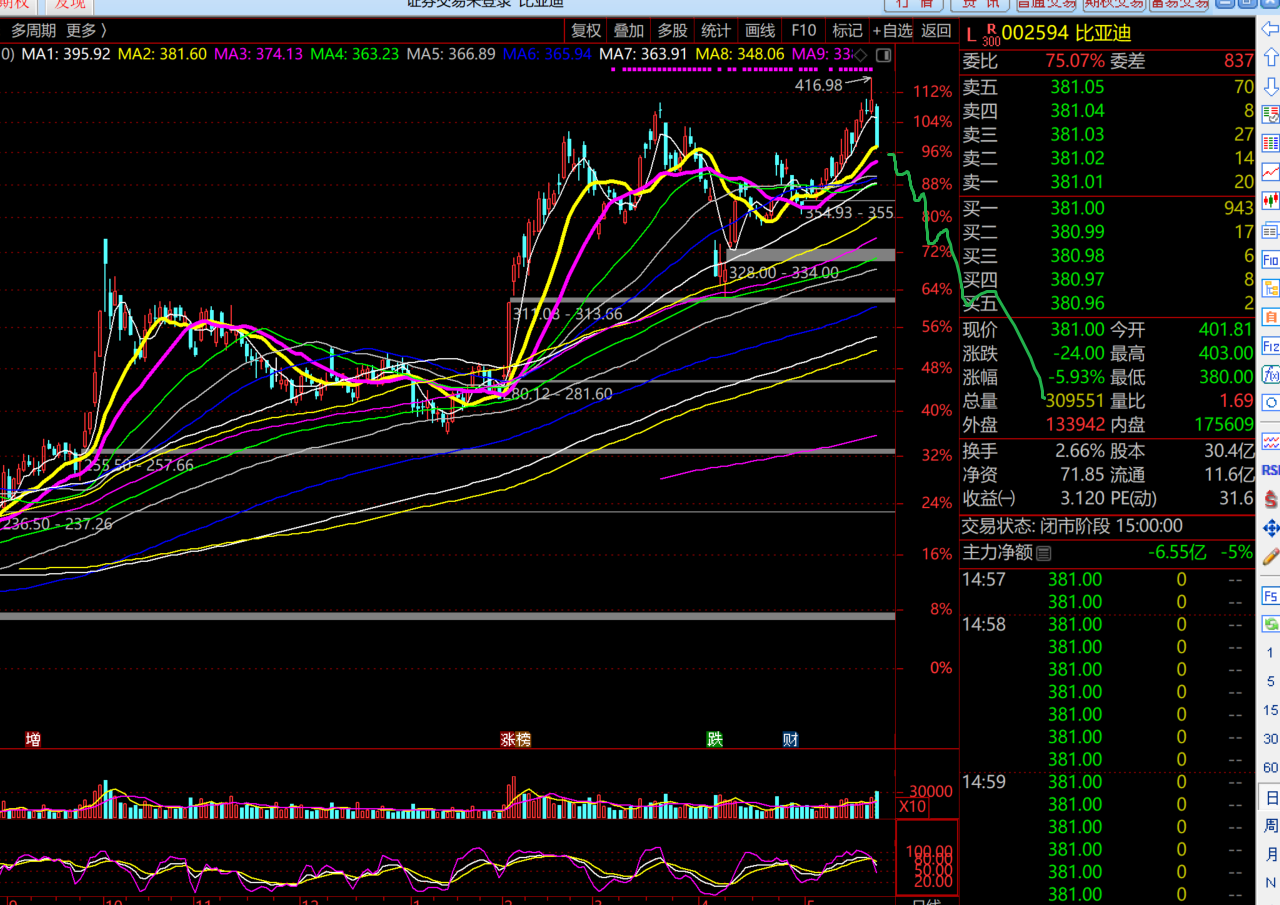Switch to 1-minute period
This screenshot has height=905, width=1280.
1270,653
